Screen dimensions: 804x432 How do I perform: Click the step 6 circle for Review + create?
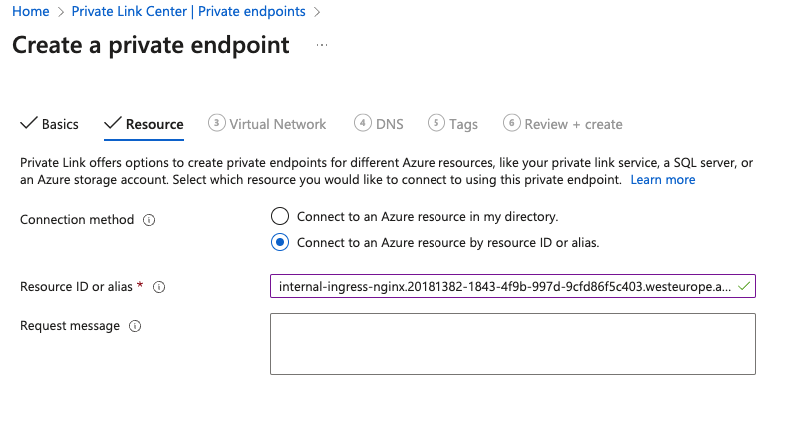click(x=512, y=123)
